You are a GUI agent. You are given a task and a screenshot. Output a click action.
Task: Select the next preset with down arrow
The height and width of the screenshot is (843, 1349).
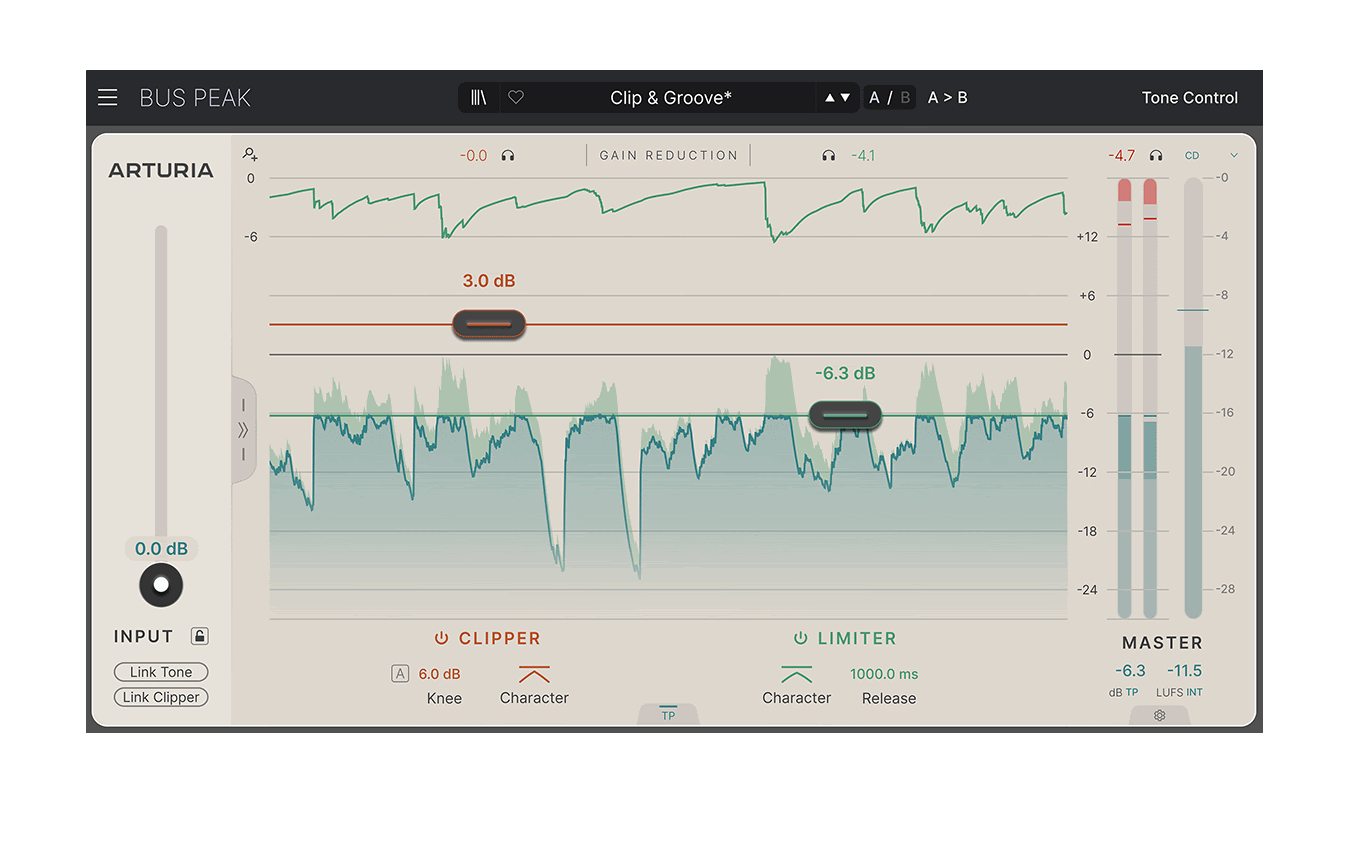click(846, 97)
